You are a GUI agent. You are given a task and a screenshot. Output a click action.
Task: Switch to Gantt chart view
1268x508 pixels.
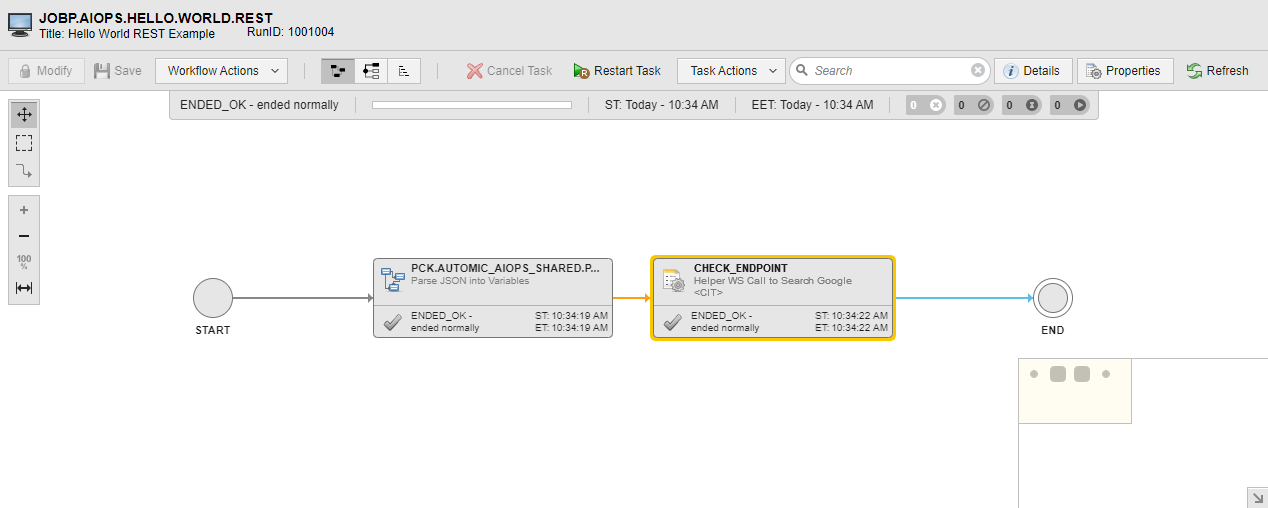tap(404, 71)
